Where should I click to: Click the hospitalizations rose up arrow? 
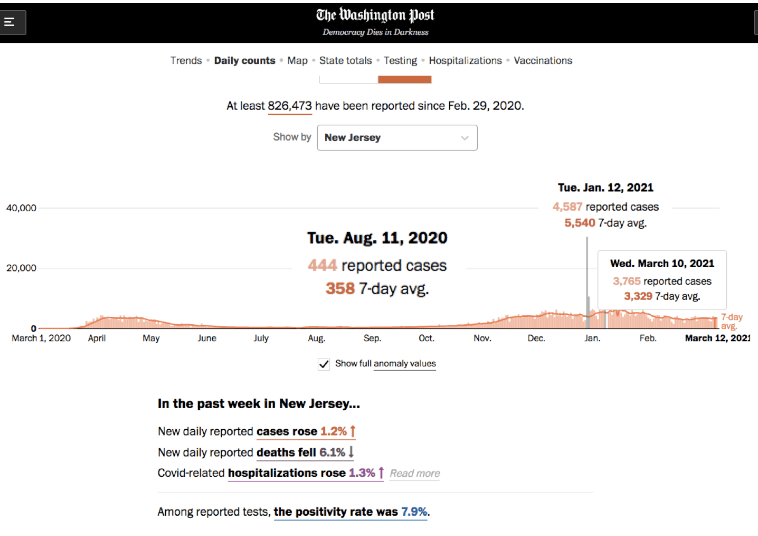tap(381, 473)
